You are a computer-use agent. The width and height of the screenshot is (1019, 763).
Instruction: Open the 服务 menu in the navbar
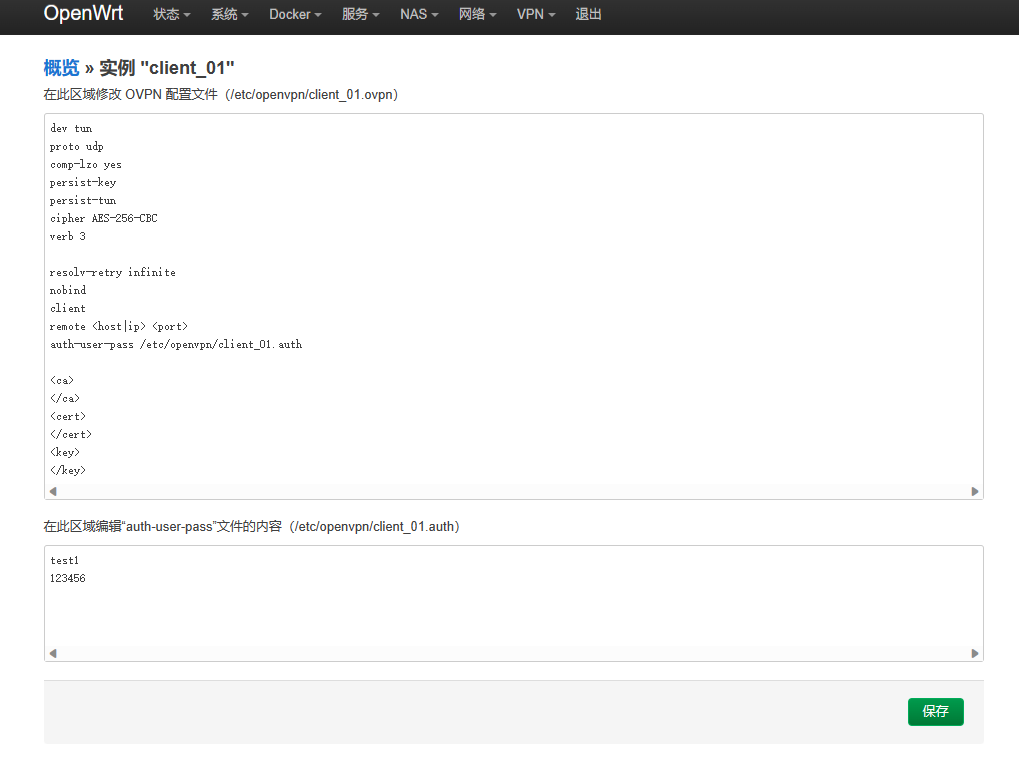tap(360, 15)
